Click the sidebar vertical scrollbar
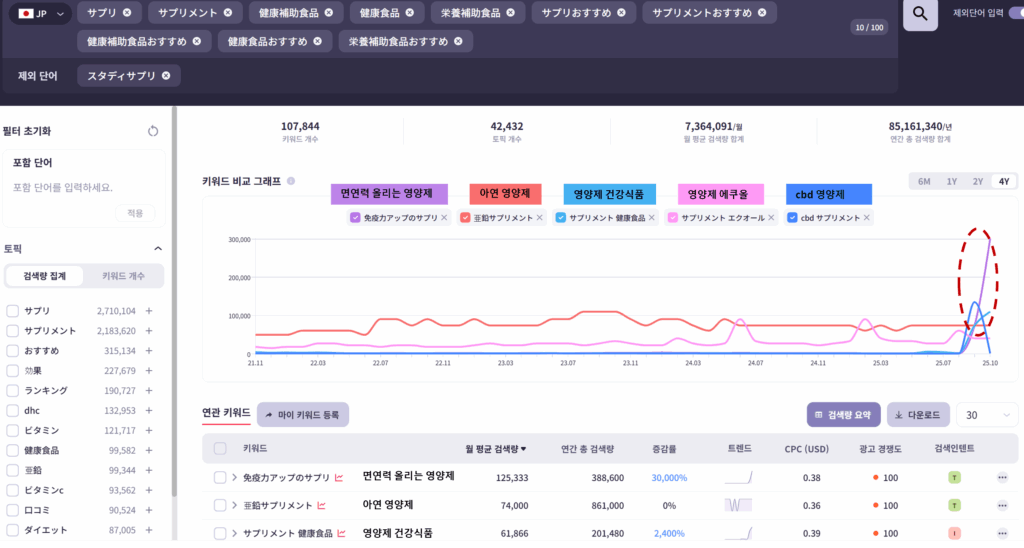The width and height of the screenshot is (1024, 548). click(174, 300)
